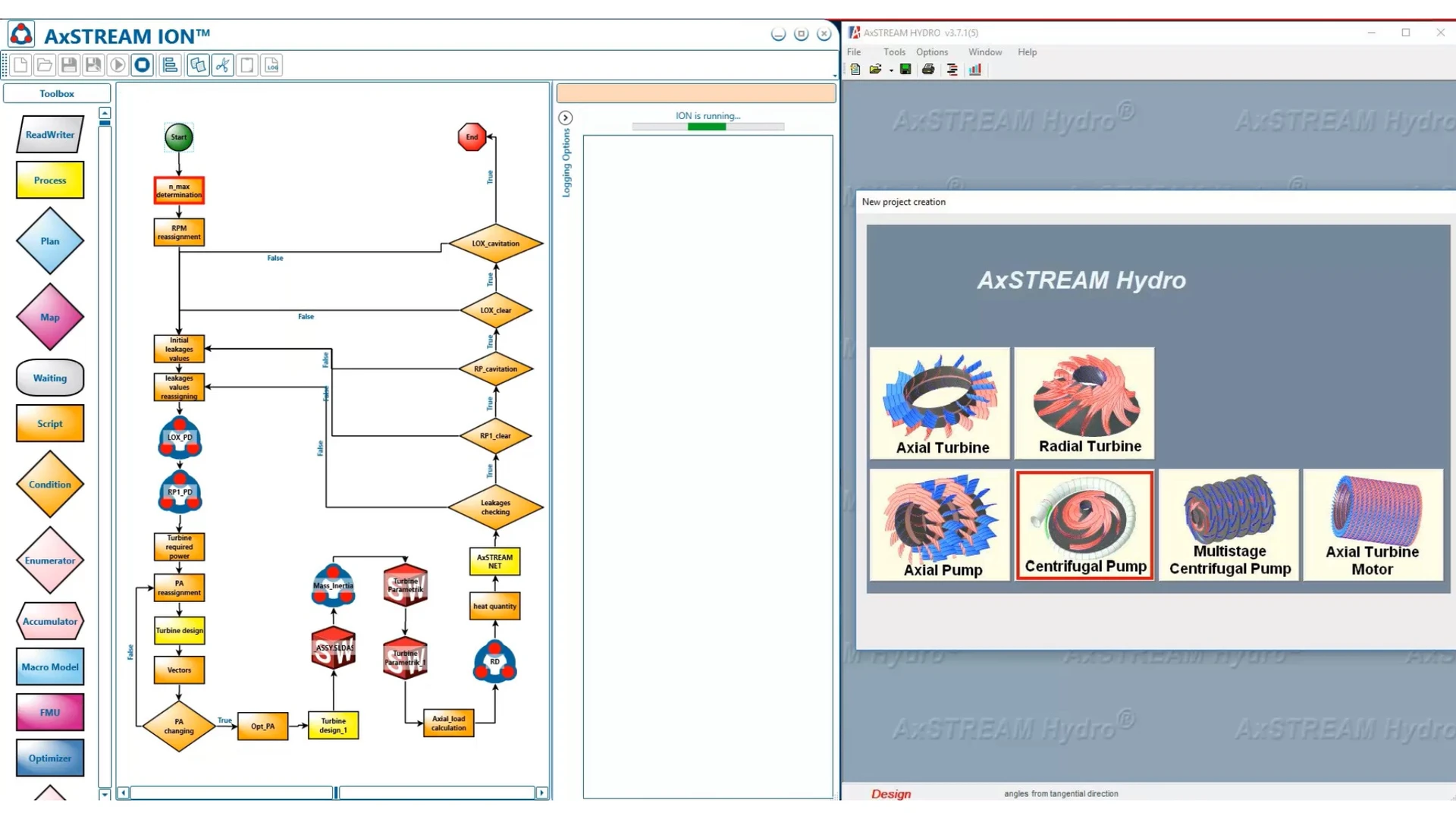Open the Tools menu in AxSTREAM Hydro
The height and width of the screenshot is (819, 1456).
pyautogui.click(x=894, y=52)
